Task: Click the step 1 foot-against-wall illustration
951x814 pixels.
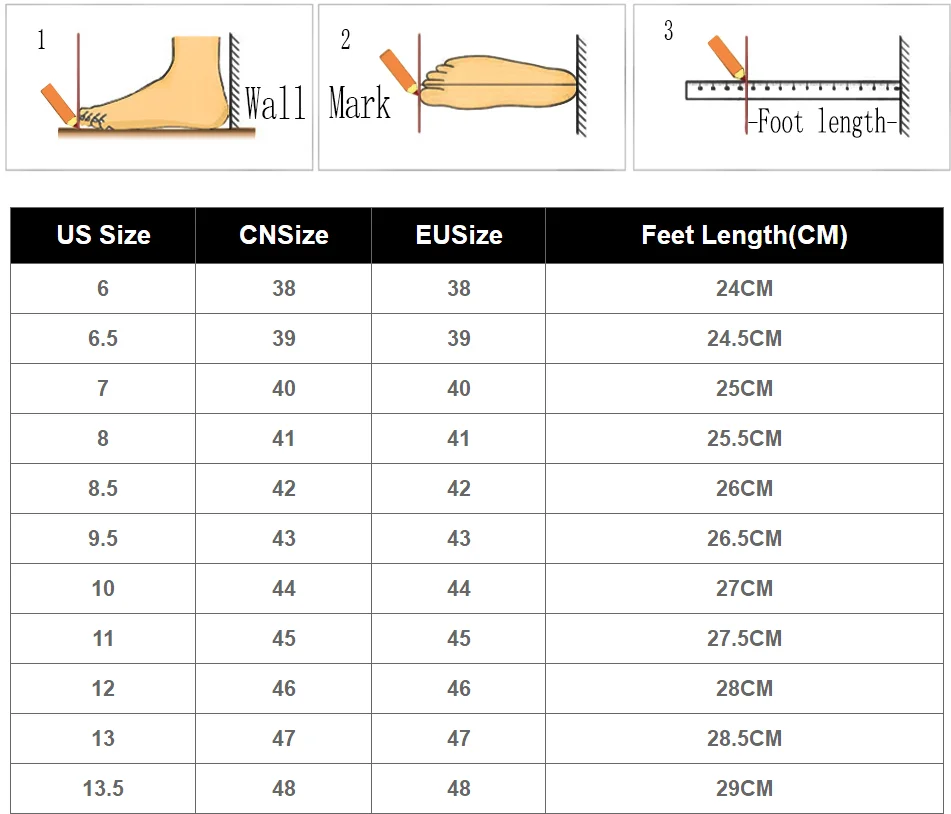Action: [x=160, y=87]
